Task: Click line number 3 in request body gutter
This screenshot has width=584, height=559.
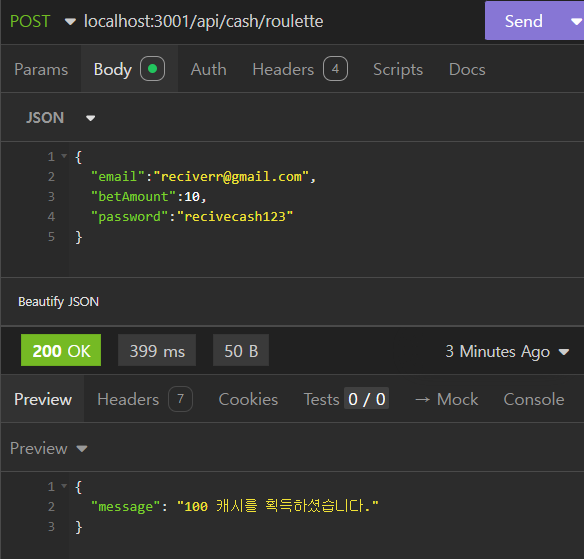Action: (51, 197)
